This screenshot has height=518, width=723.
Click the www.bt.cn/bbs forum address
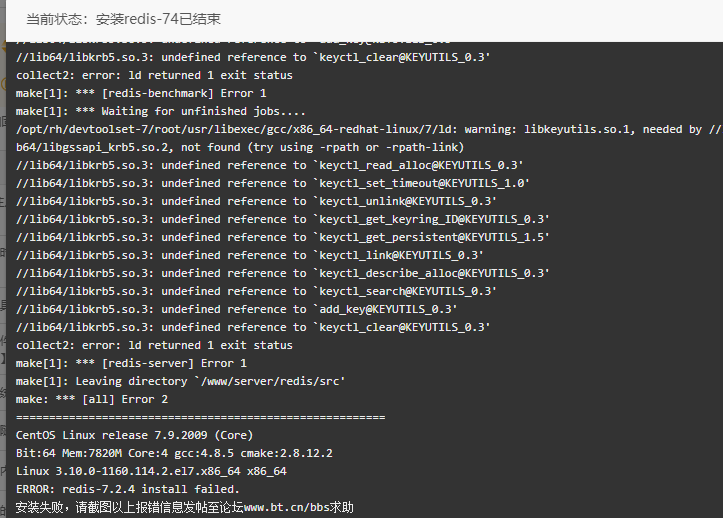pos(286,507)
